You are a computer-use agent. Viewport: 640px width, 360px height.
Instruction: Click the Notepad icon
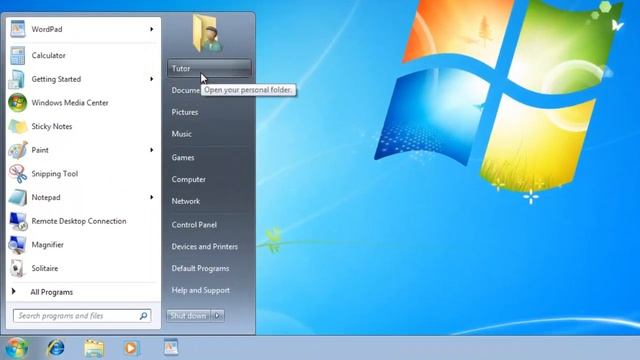click(x=18, y=198)
